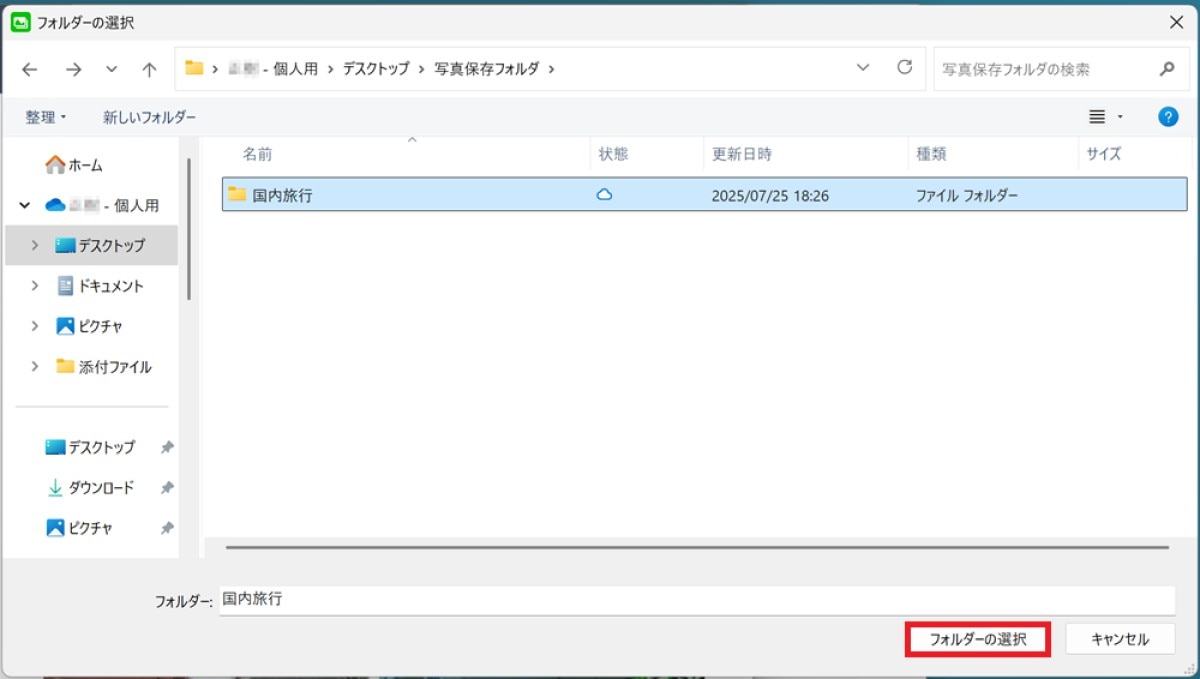Expand the ドキュメント tree node
Image resolution: width=1200 pixels, height=679 pixels.
tap(35, 286)
